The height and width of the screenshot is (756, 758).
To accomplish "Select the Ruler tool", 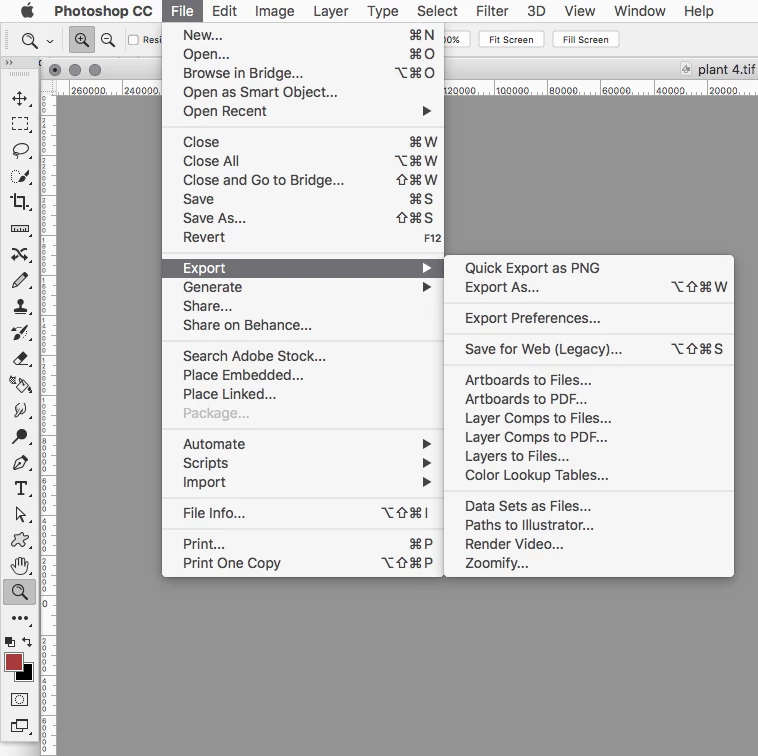I will tap(20, 228).
